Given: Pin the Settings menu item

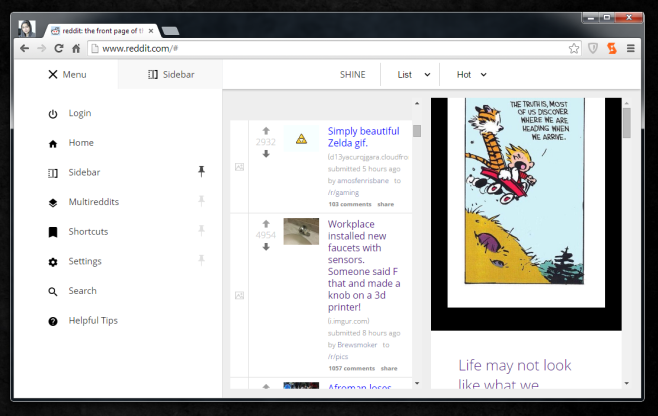Looking at the screenshot, I should (x=201, y=260).
